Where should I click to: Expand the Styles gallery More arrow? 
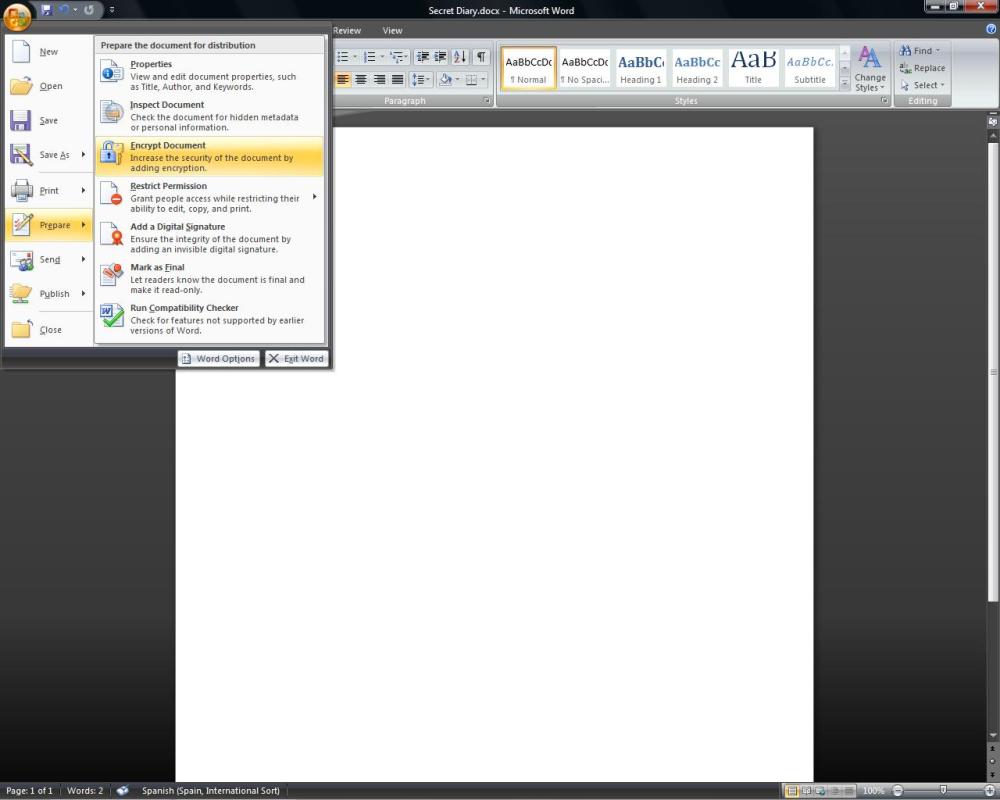click(x=844, y=83)
